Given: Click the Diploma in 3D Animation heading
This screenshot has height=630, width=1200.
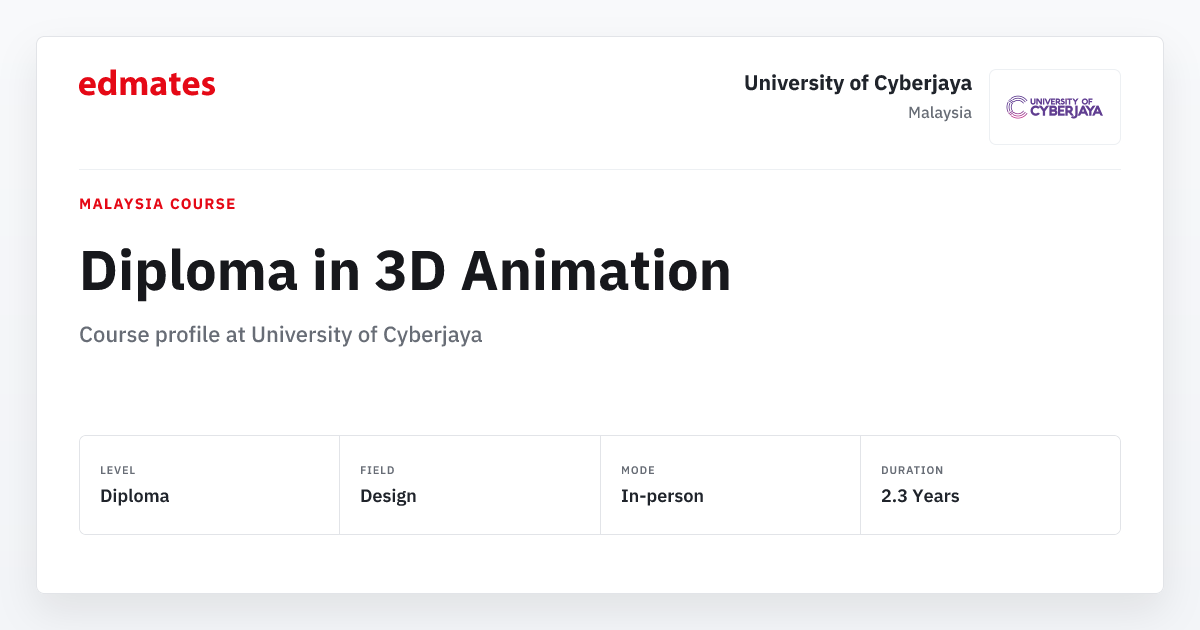Looking at the screenshot, I should coord(405,270).
